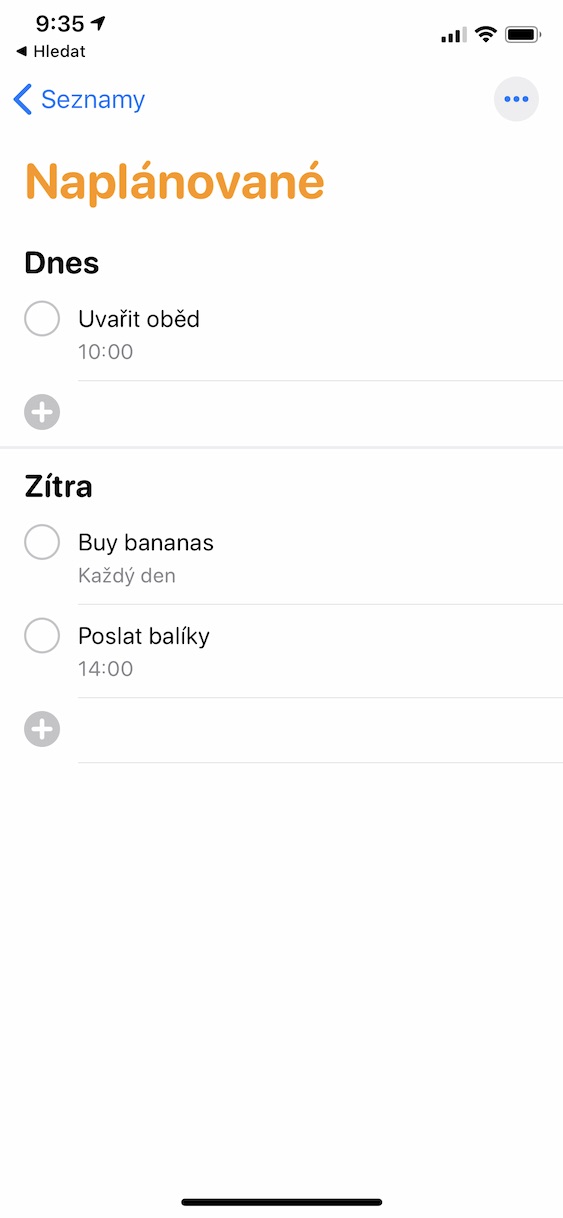Tap the cellular signal bars icon
563x1218 pixels.
coord(453,35)
